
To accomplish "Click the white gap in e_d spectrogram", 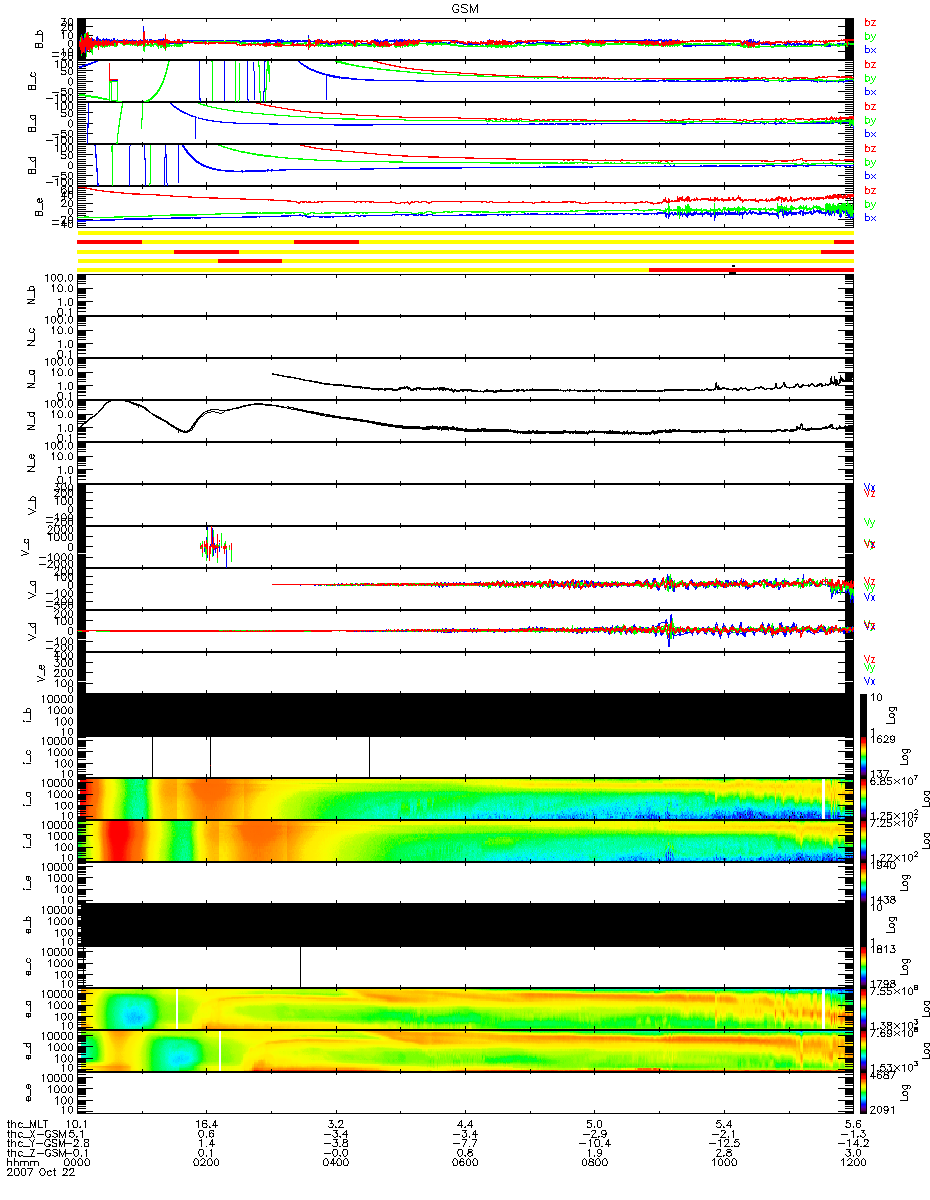I will (x=220, y=1051).
